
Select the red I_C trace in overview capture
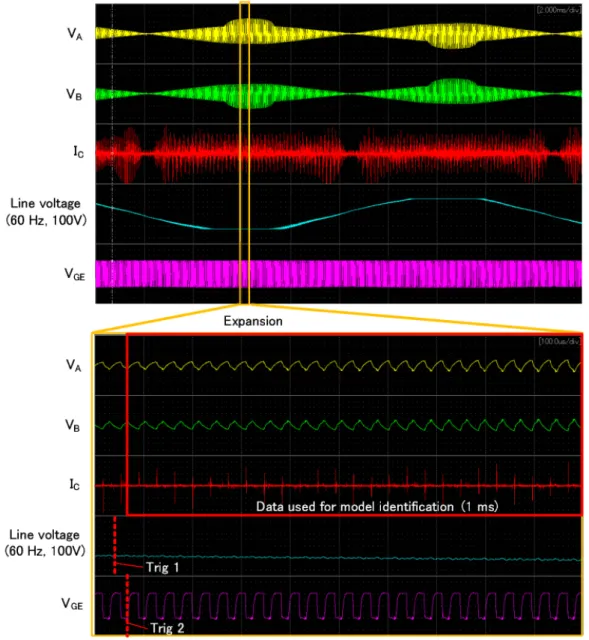[x=338, y=154]
